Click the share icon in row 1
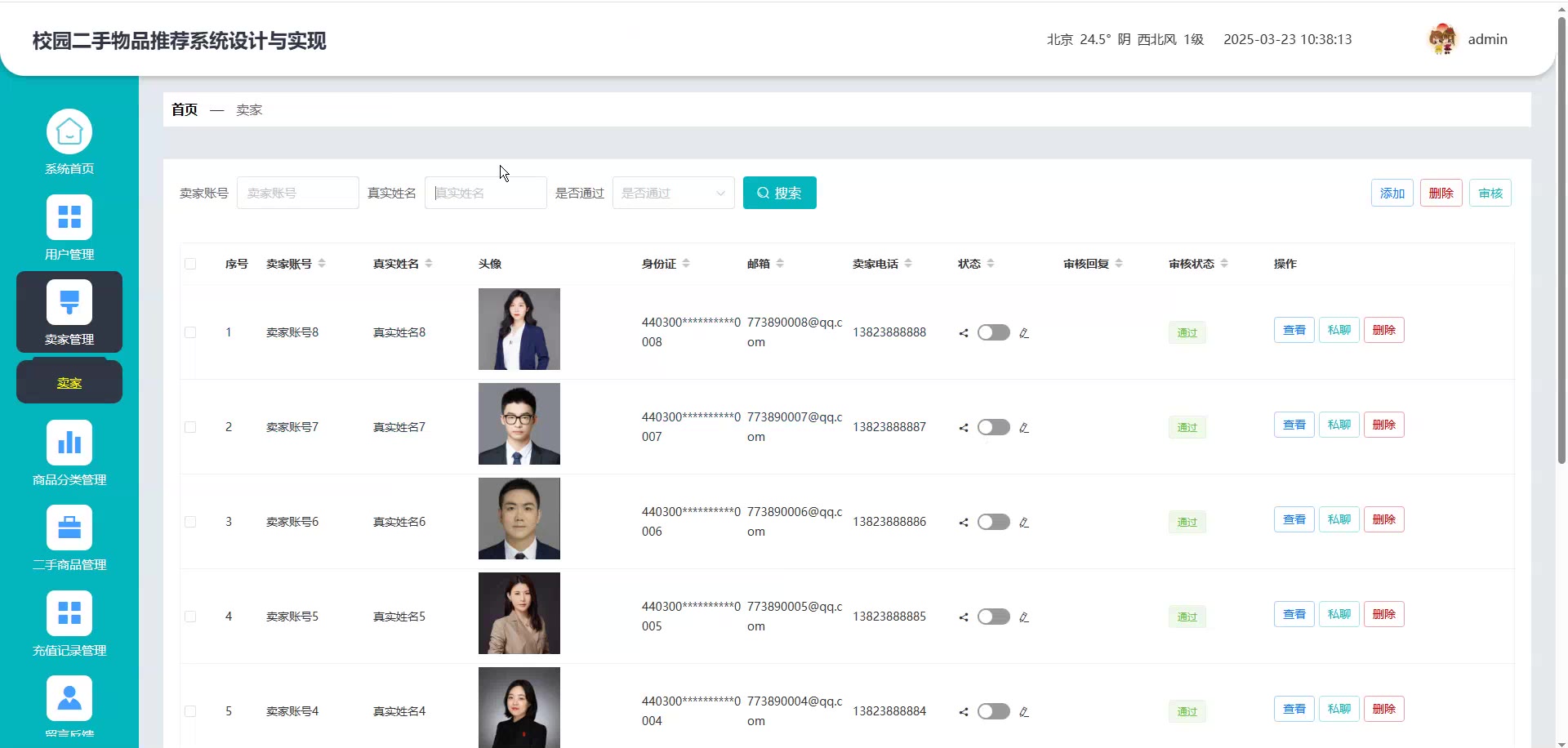The image size is (1568, 748). [964, 333]
